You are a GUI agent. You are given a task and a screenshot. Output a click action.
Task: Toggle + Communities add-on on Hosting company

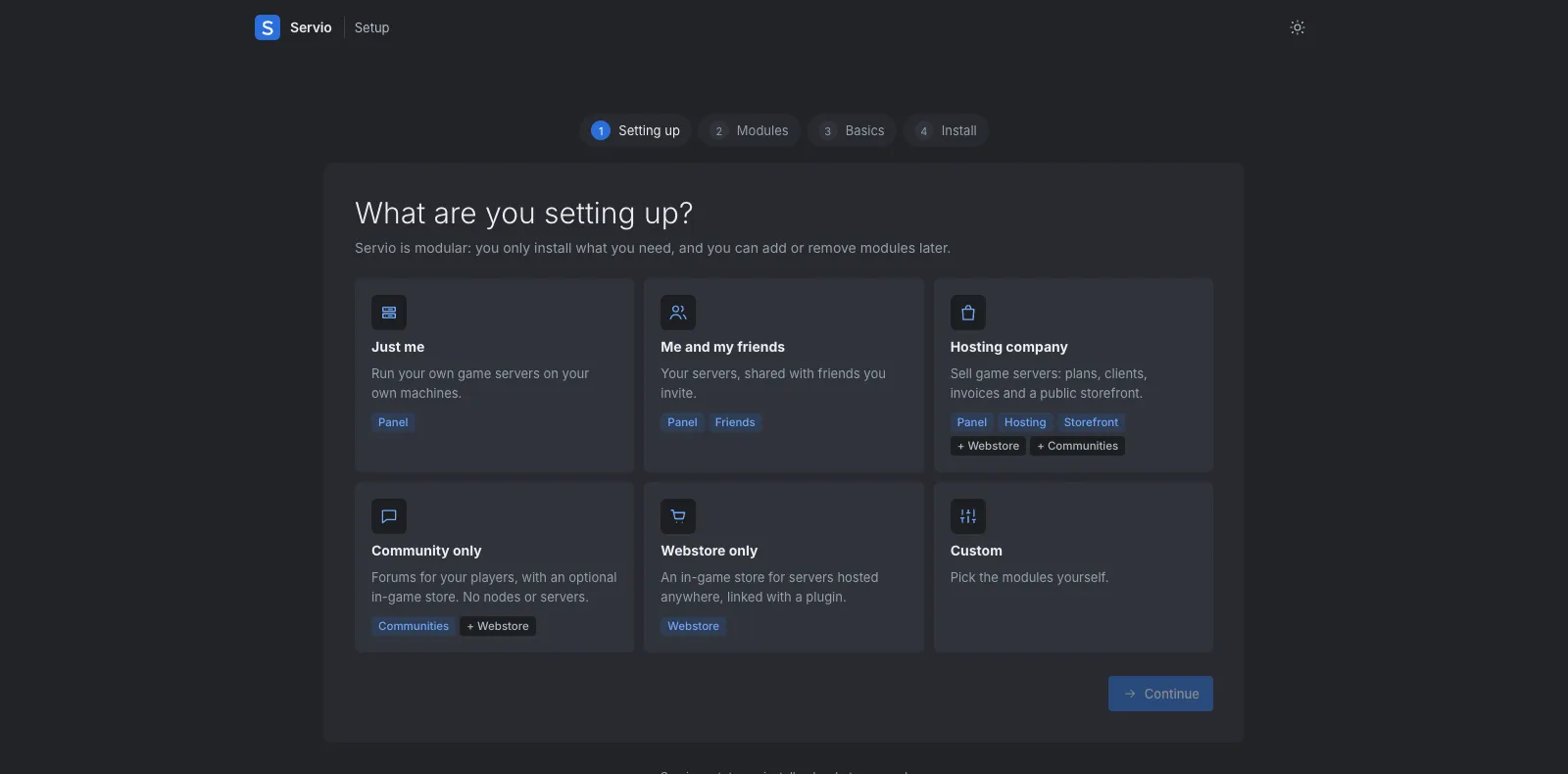[x=1077, y=446]
